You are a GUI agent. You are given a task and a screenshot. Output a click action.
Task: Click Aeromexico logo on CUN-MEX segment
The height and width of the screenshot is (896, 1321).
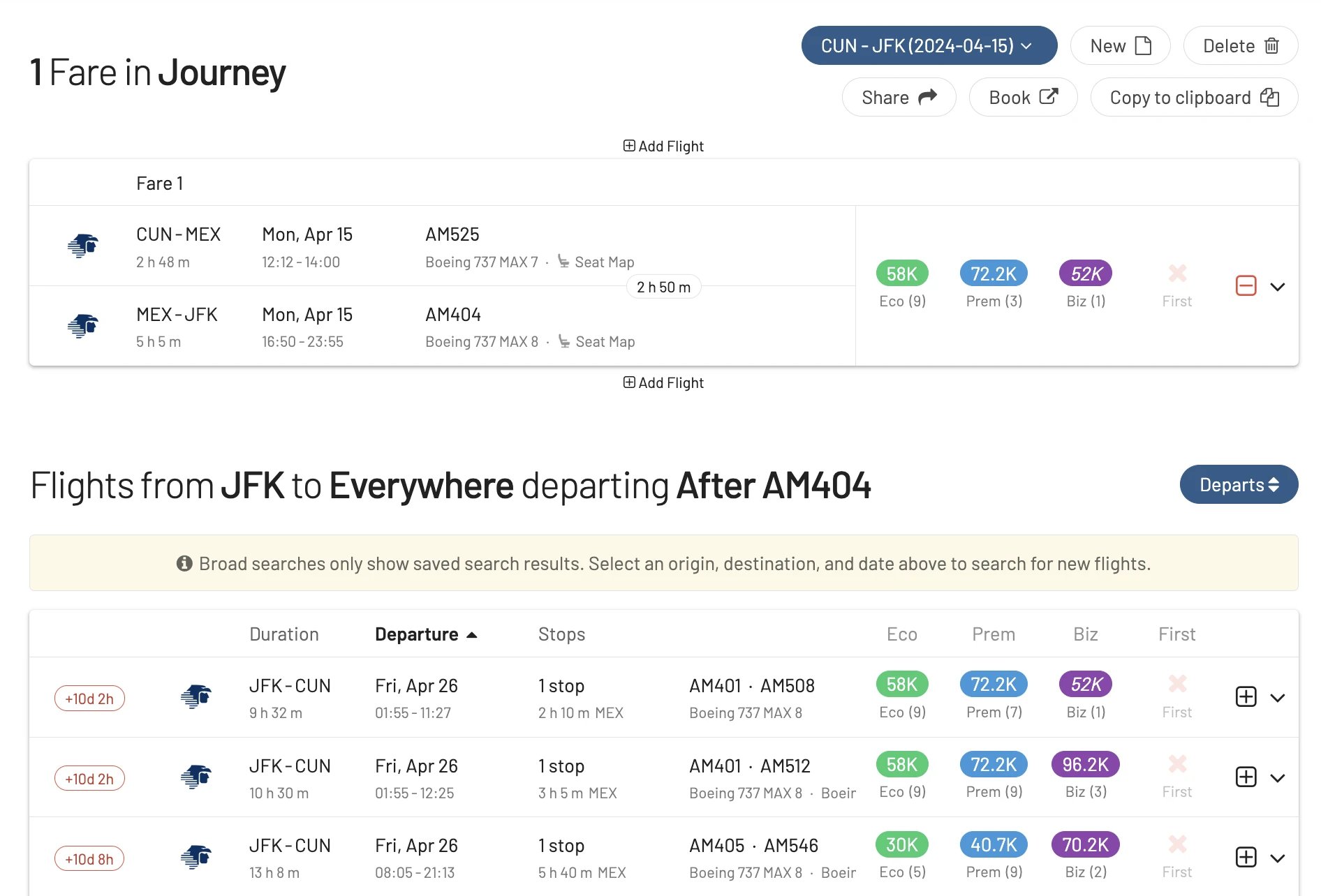coord(83,246)
